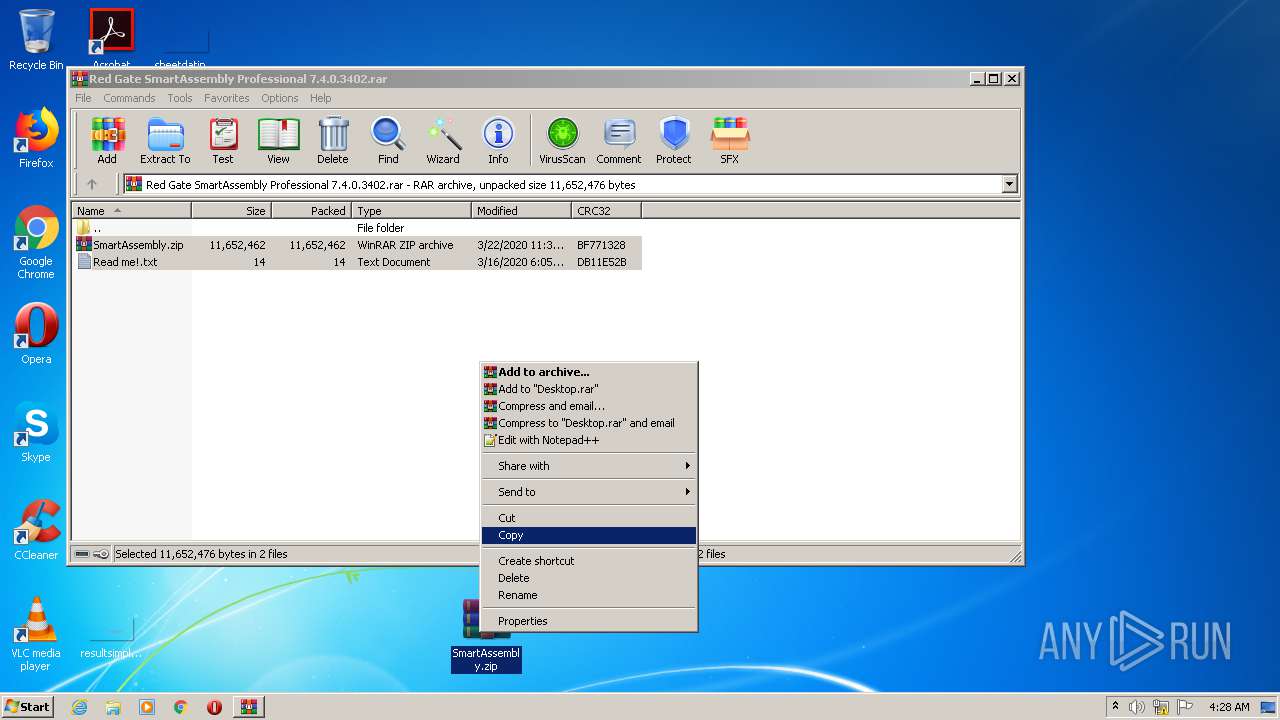Open Acrobat desktop shortcut
Screen dimensions: 1280x720
[x=111, y=39]
